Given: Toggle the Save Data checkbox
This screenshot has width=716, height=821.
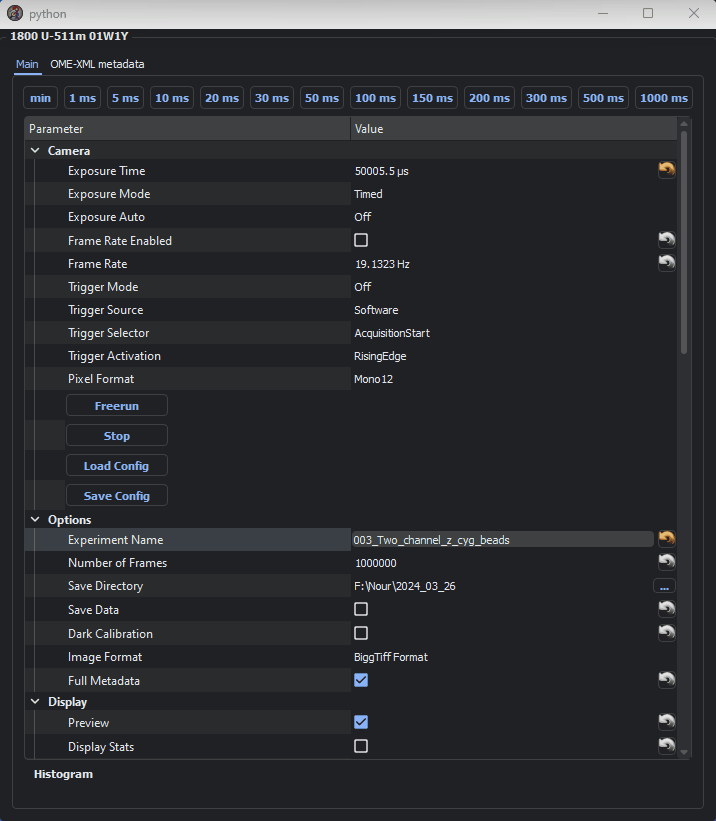Looking at the screenshot, I should 361,609.
